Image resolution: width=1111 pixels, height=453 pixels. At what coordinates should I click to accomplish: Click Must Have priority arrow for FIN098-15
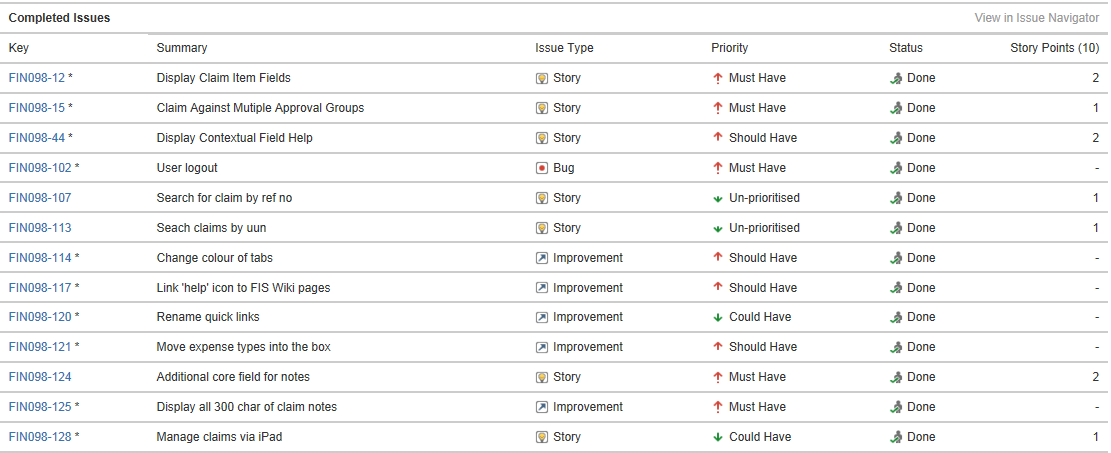[x=718, y=108]
